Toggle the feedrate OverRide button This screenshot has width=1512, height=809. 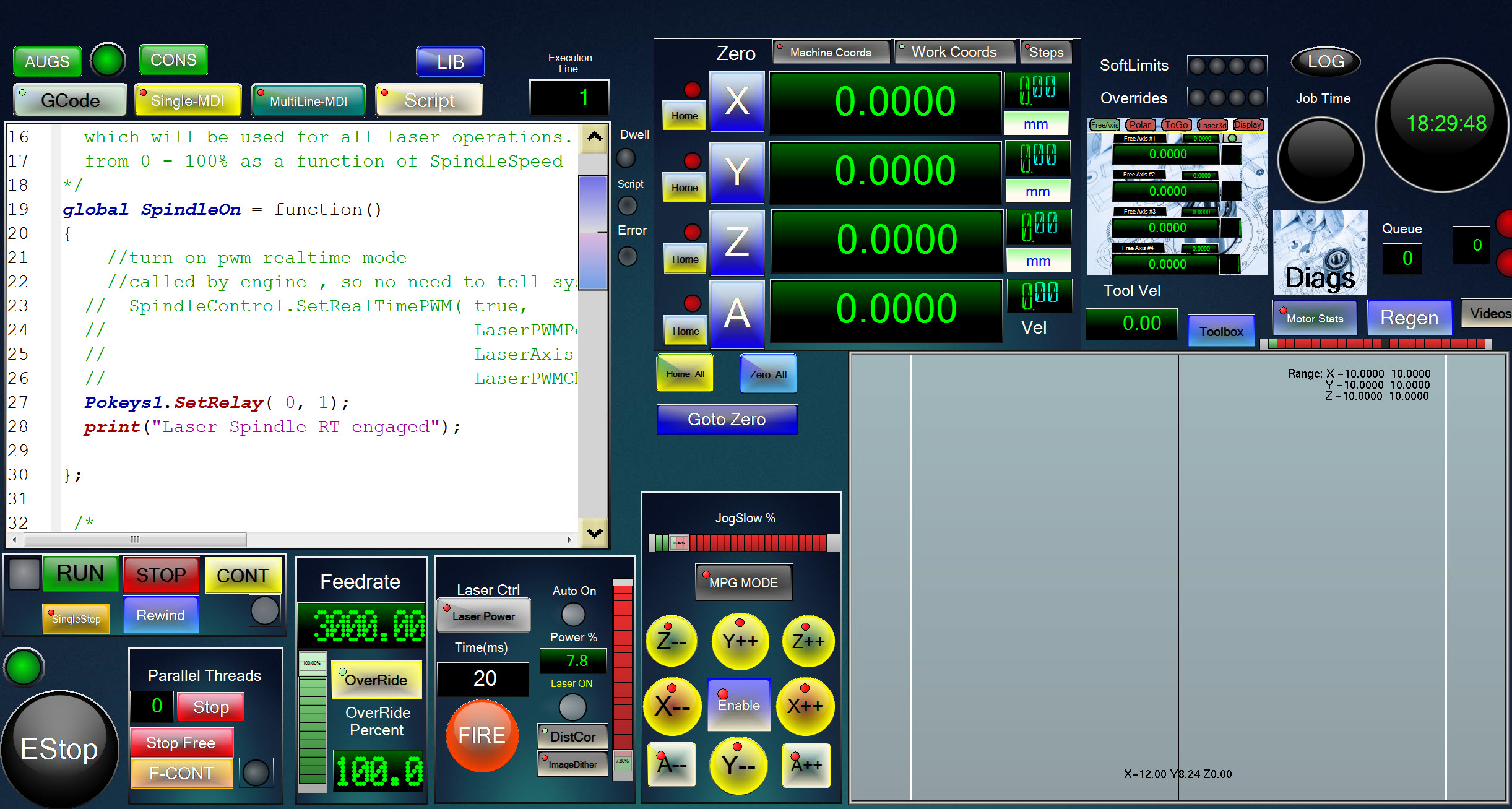[x=376, y=680]
